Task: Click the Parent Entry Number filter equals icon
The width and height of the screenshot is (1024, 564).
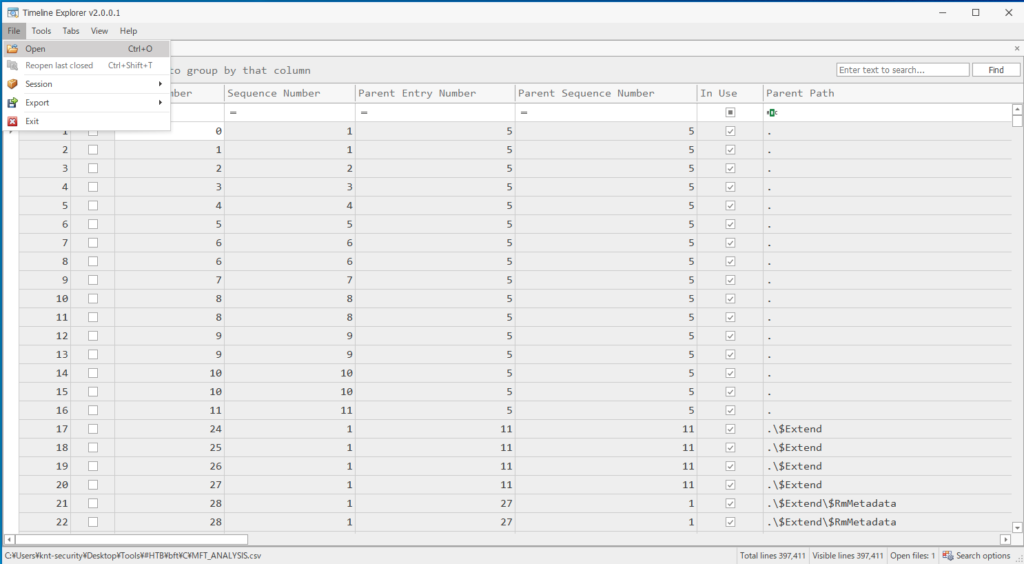Action: [x=364, y=113]
